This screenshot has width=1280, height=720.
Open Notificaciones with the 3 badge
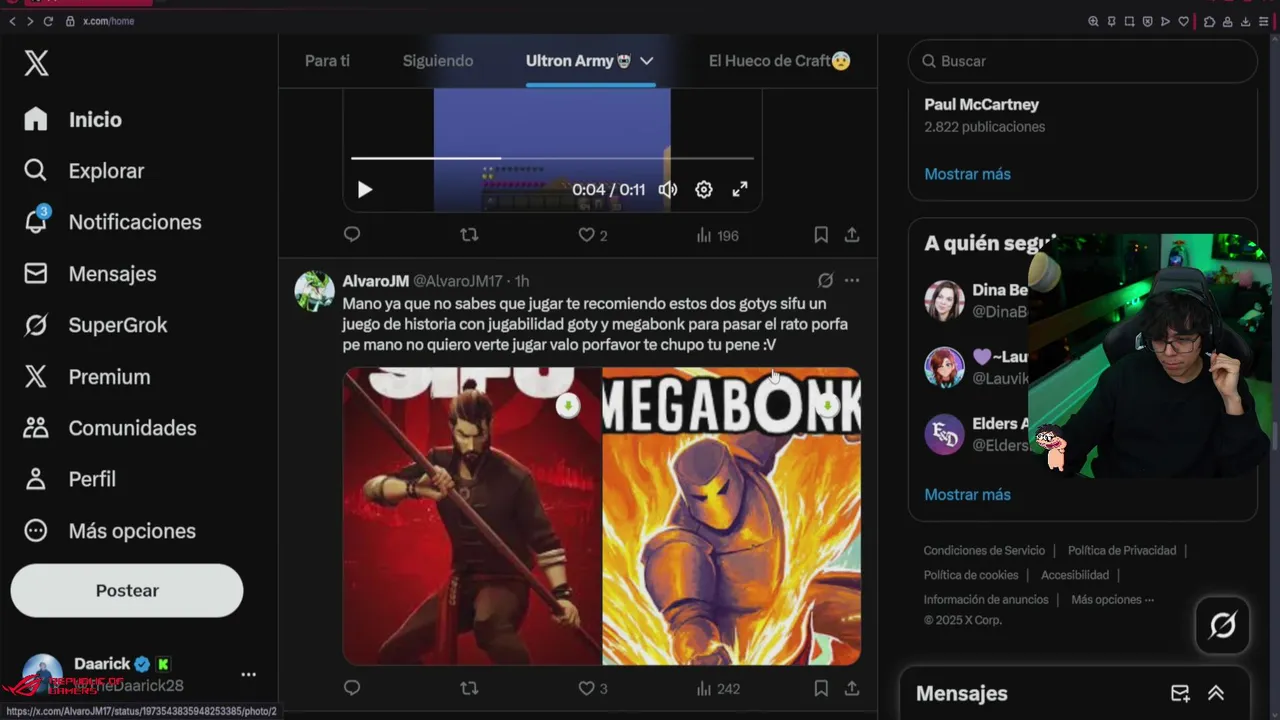coord(112,222)
